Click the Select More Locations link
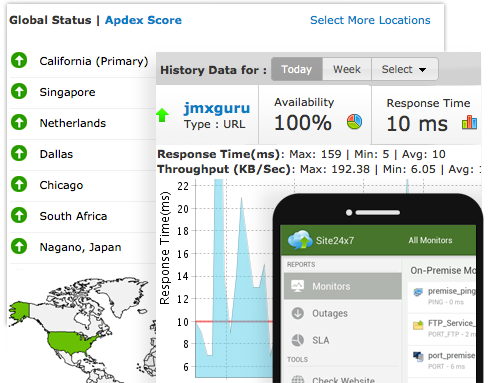Image resolution: width=494 pixels, height=383 pixels. point(370,20)
